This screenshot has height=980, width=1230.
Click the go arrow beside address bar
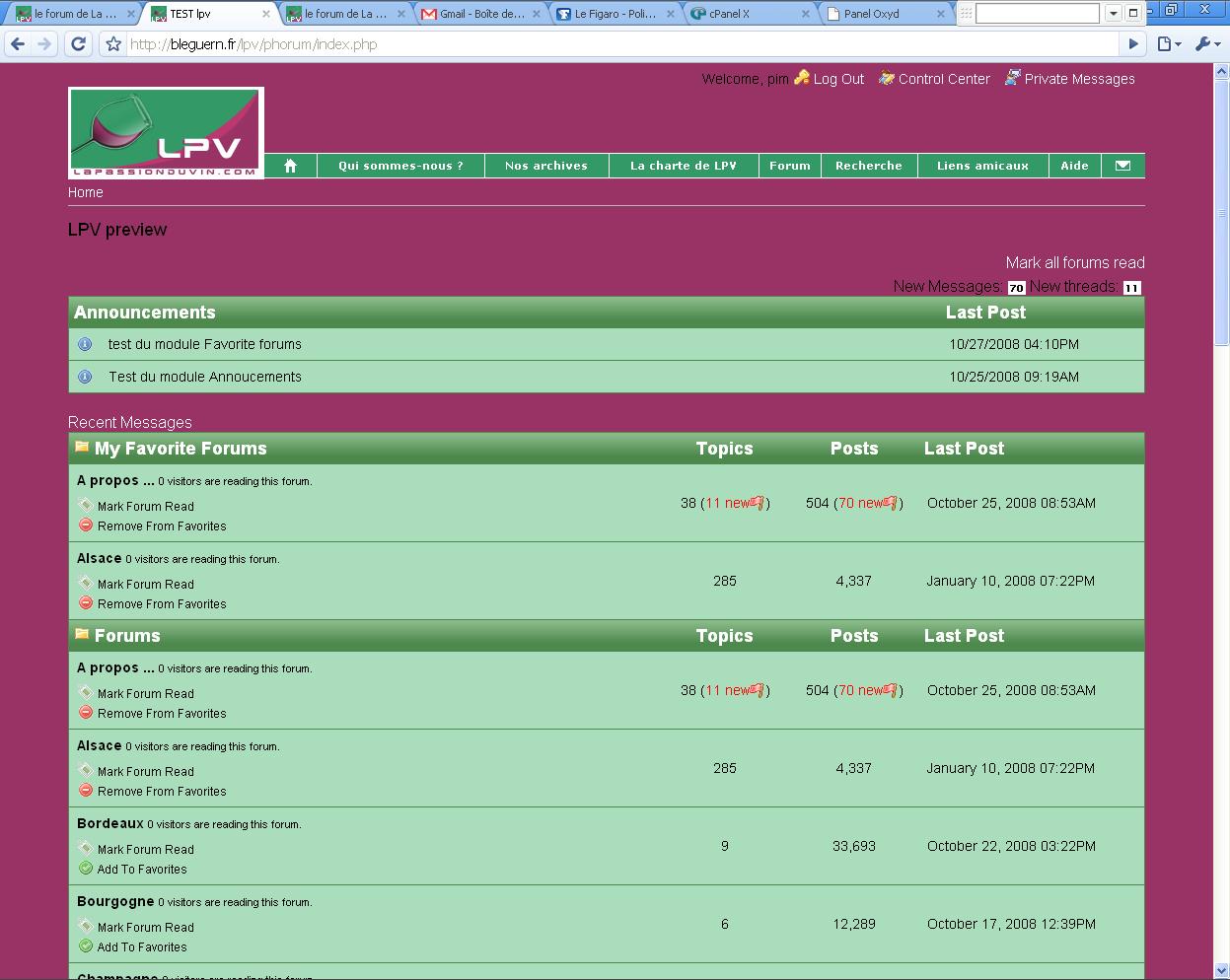(1133, 43)
